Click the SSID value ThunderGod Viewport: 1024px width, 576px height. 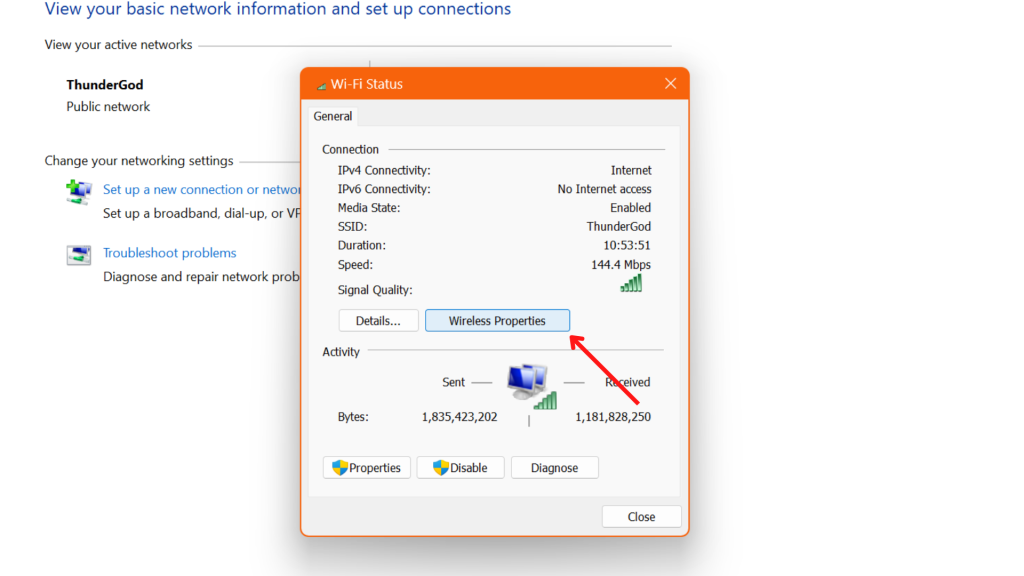(618, 227)
